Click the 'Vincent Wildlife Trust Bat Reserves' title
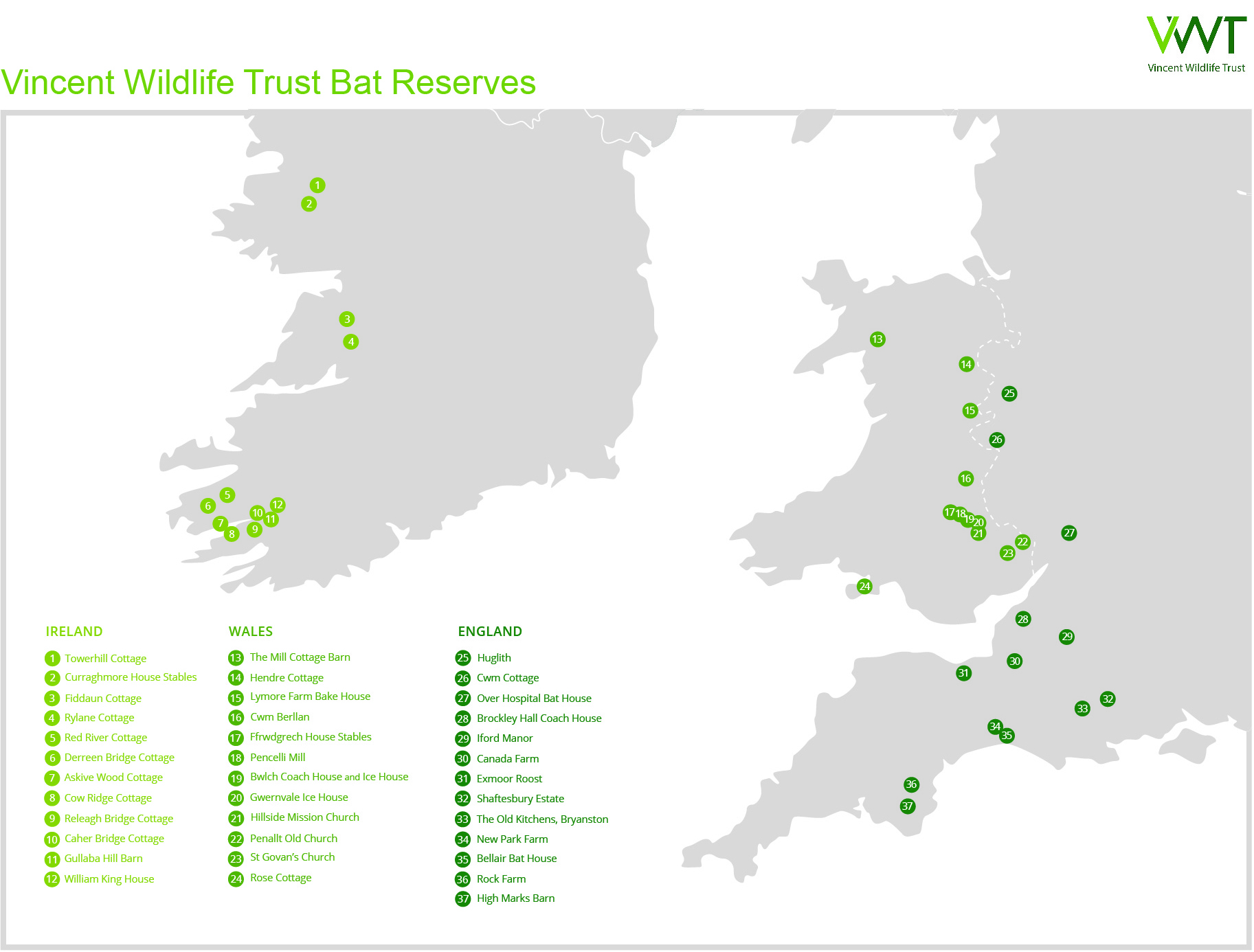The width and height of the screenshot is (1254, 952). pos(268,82)
